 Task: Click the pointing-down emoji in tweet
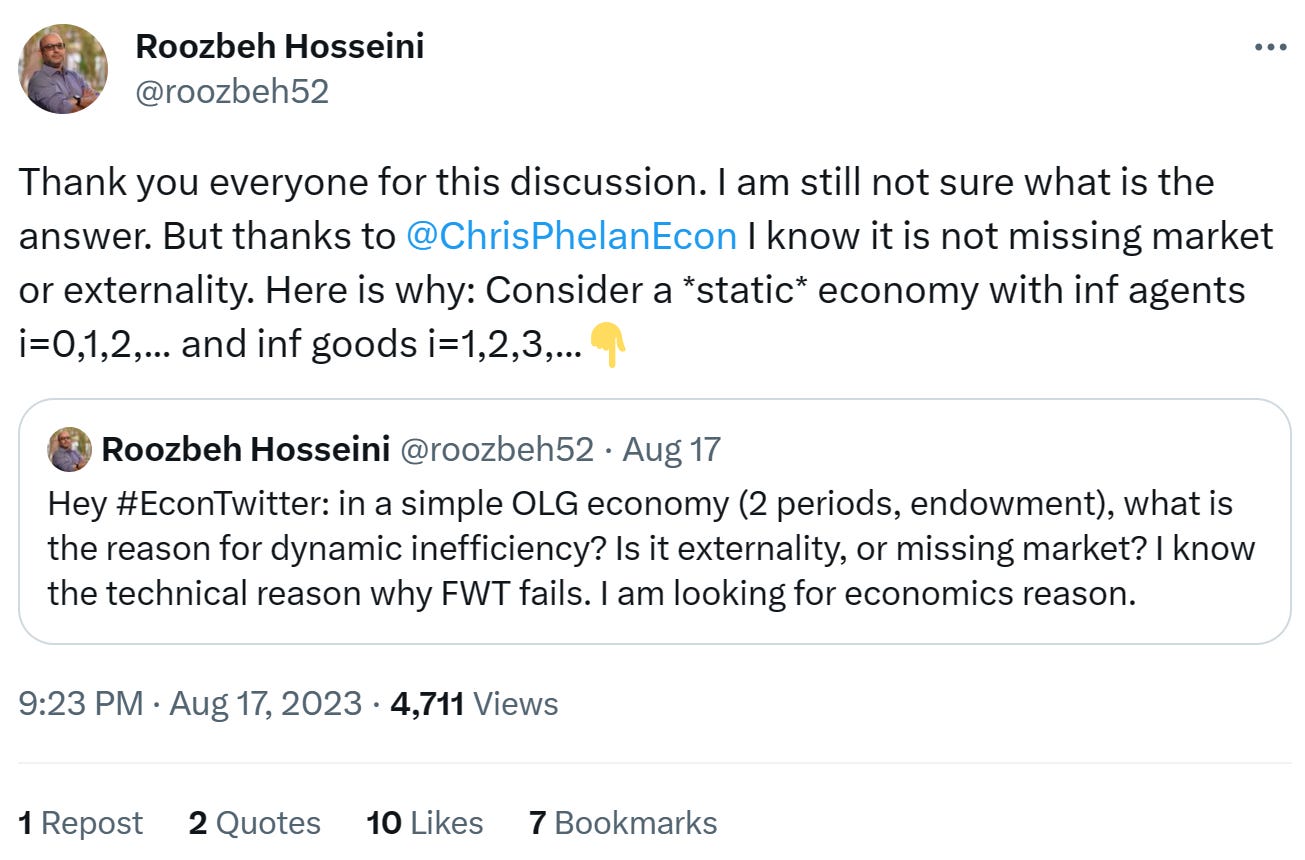click(x=608, y=345)
